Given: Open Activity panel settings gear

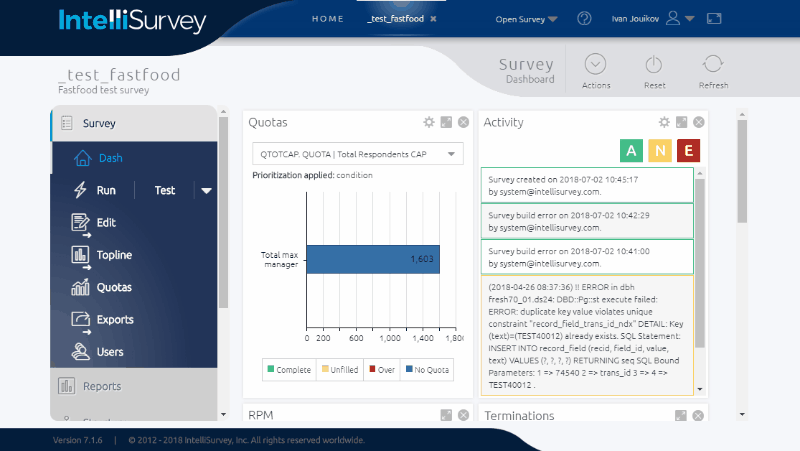Looking at the screenshot, I should click(x=664, y=122).
